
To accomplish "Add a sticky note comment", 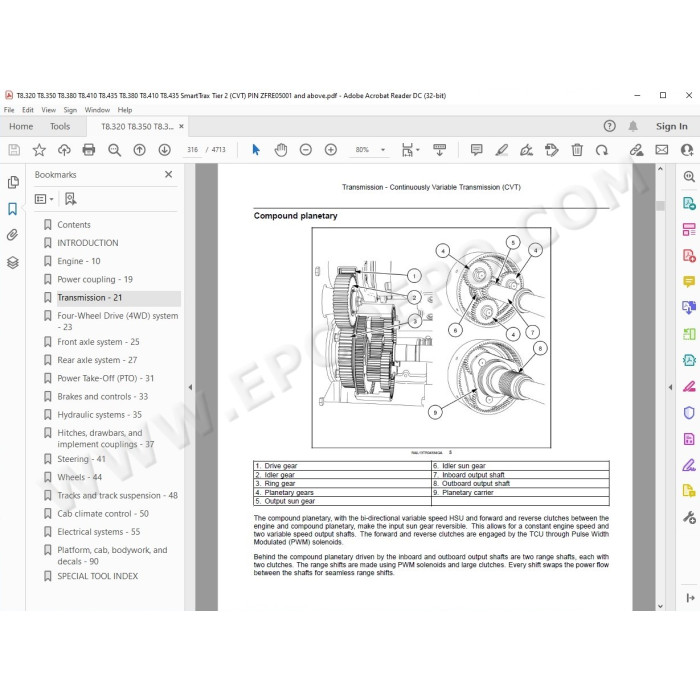I will [x=476, y=150].
